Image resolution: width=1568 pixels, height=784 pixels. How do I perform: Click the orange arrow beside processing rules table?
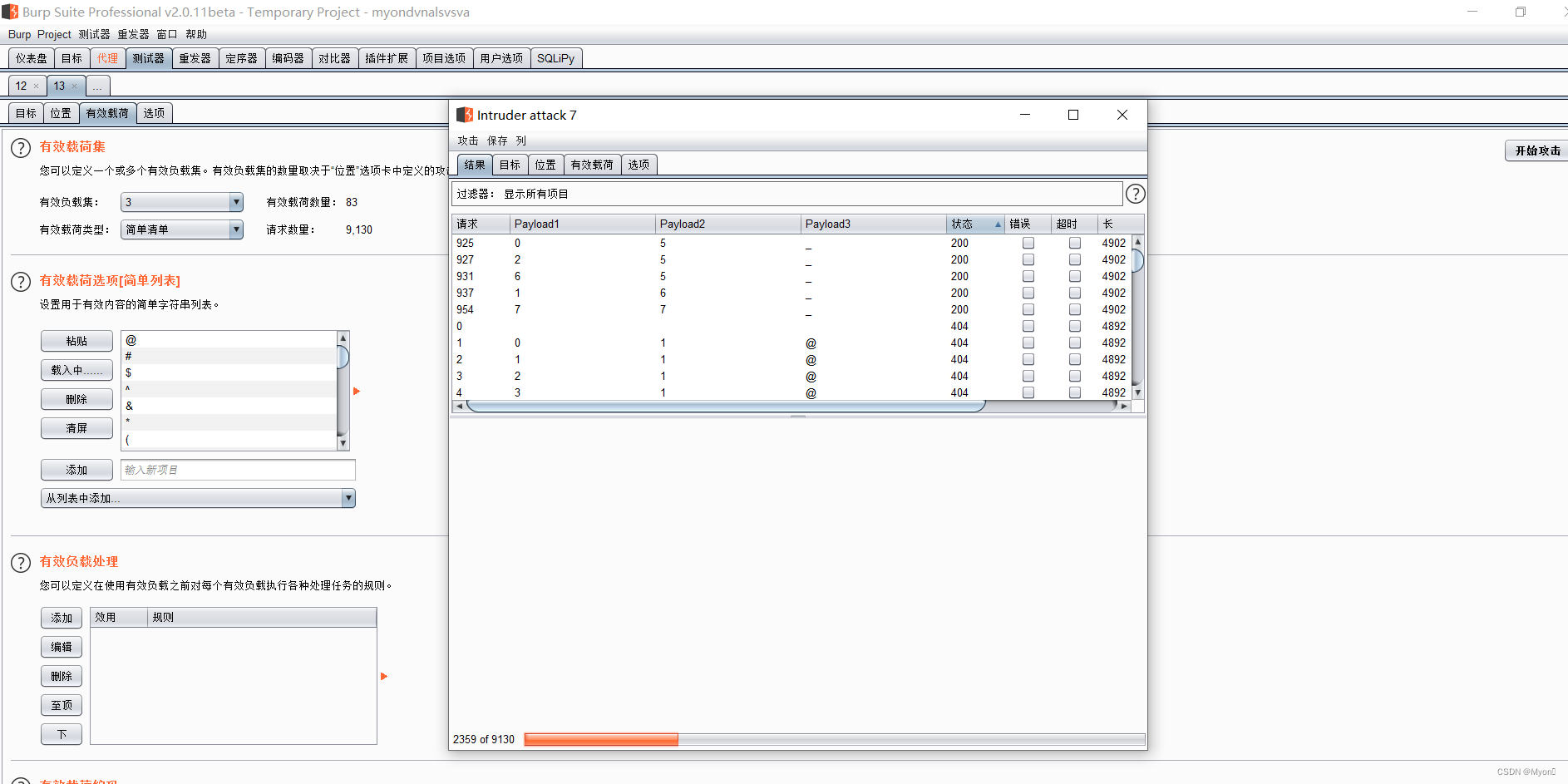[x=384, y=676]
